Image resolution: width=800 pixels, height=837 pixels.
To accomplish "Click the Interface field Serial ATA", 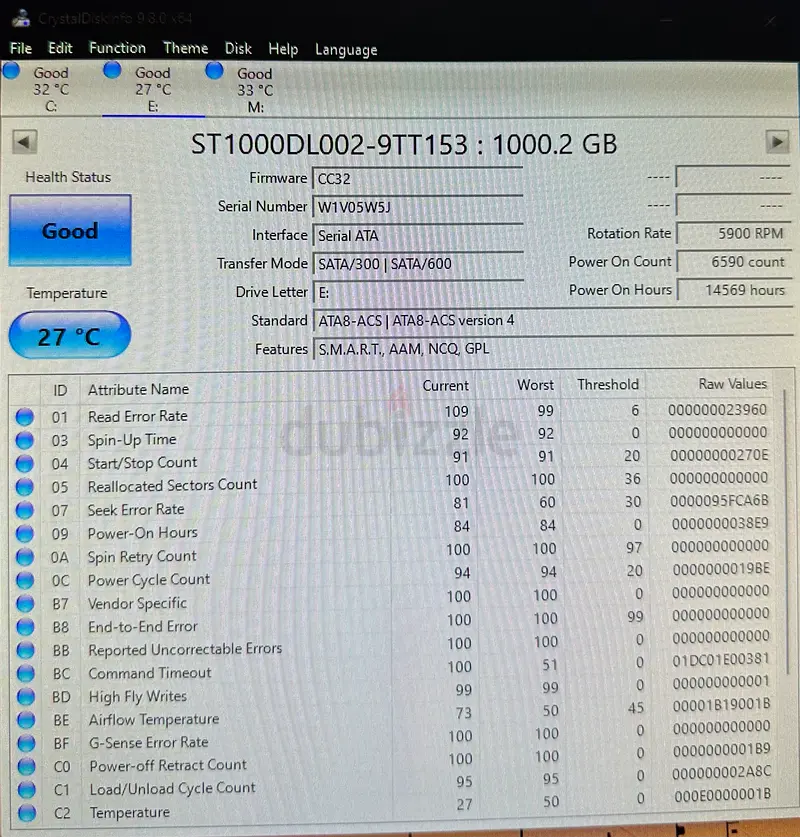I will click(417, 235).
